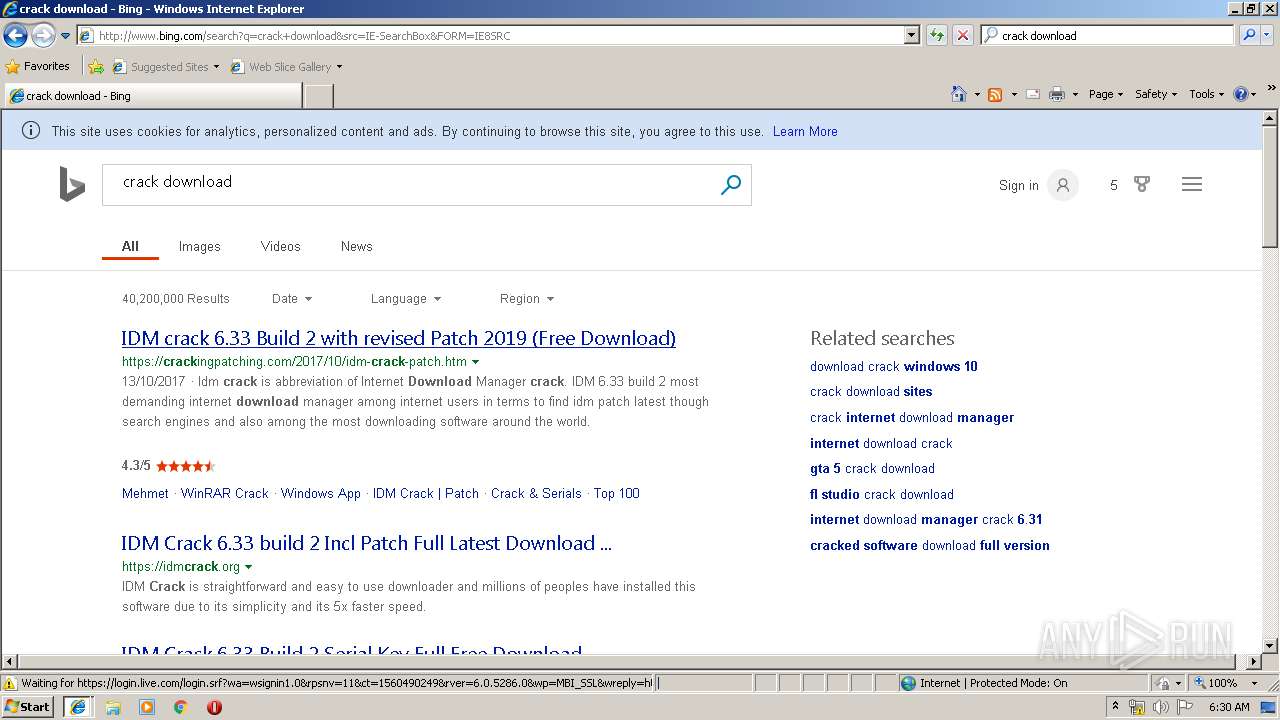Click the IE search box magnifier icon
The height and width of the screenshot is (720, 1280).
coord(1248,35)
